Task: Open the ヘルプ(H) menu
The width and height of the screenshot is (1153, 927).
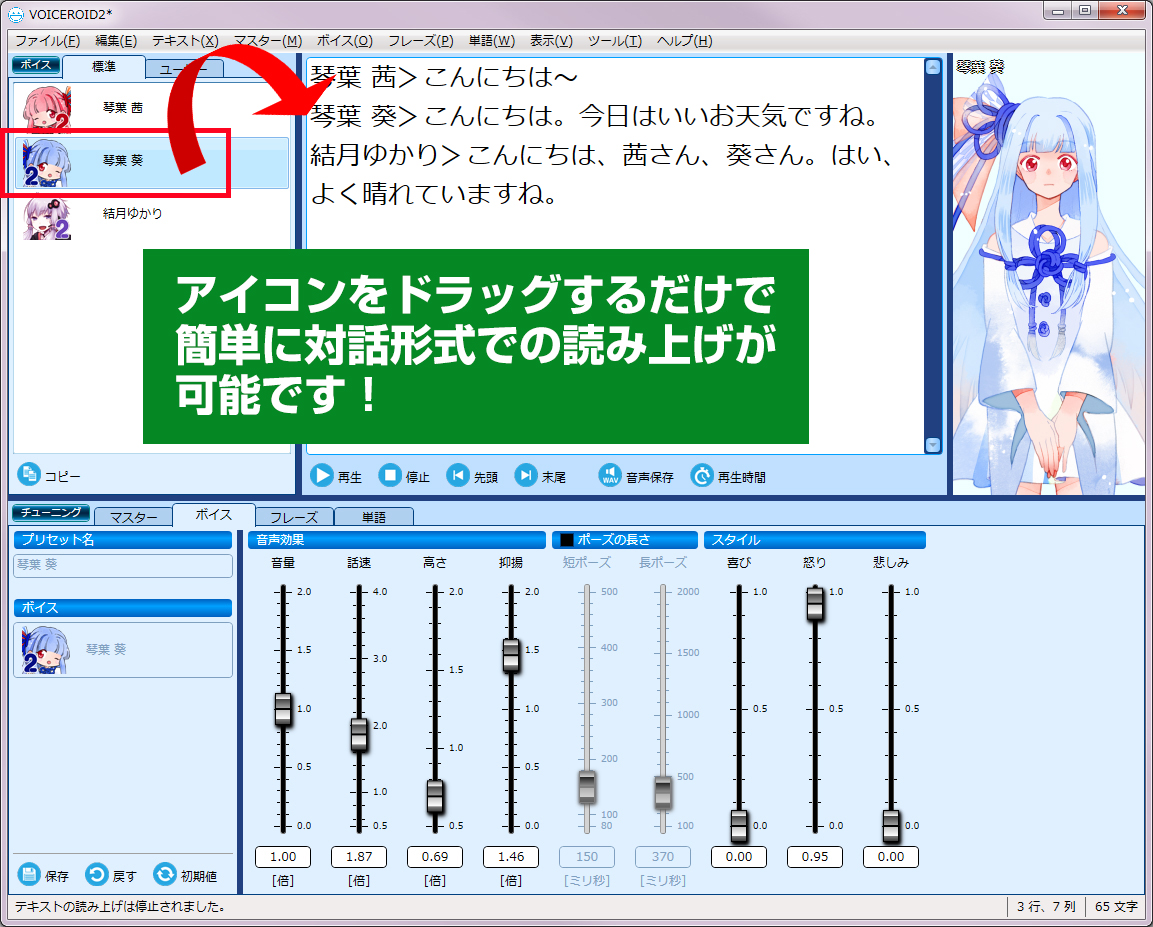Action: click(684, 41)
